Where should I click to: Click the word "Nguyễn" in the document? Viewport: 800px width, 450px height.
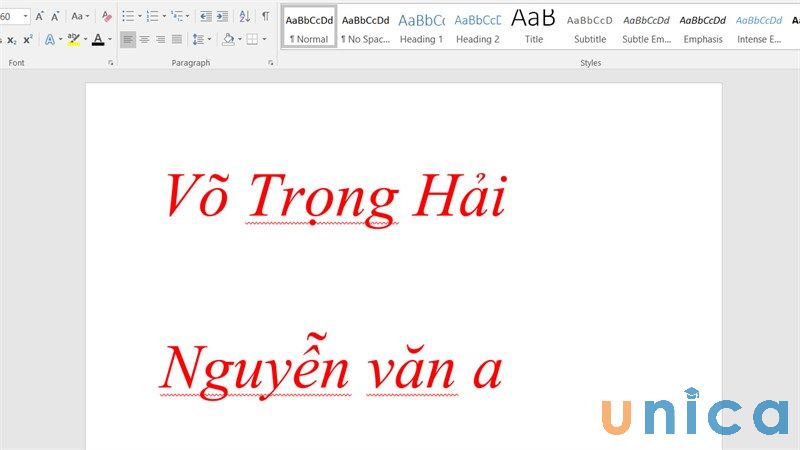coord(255,367)
